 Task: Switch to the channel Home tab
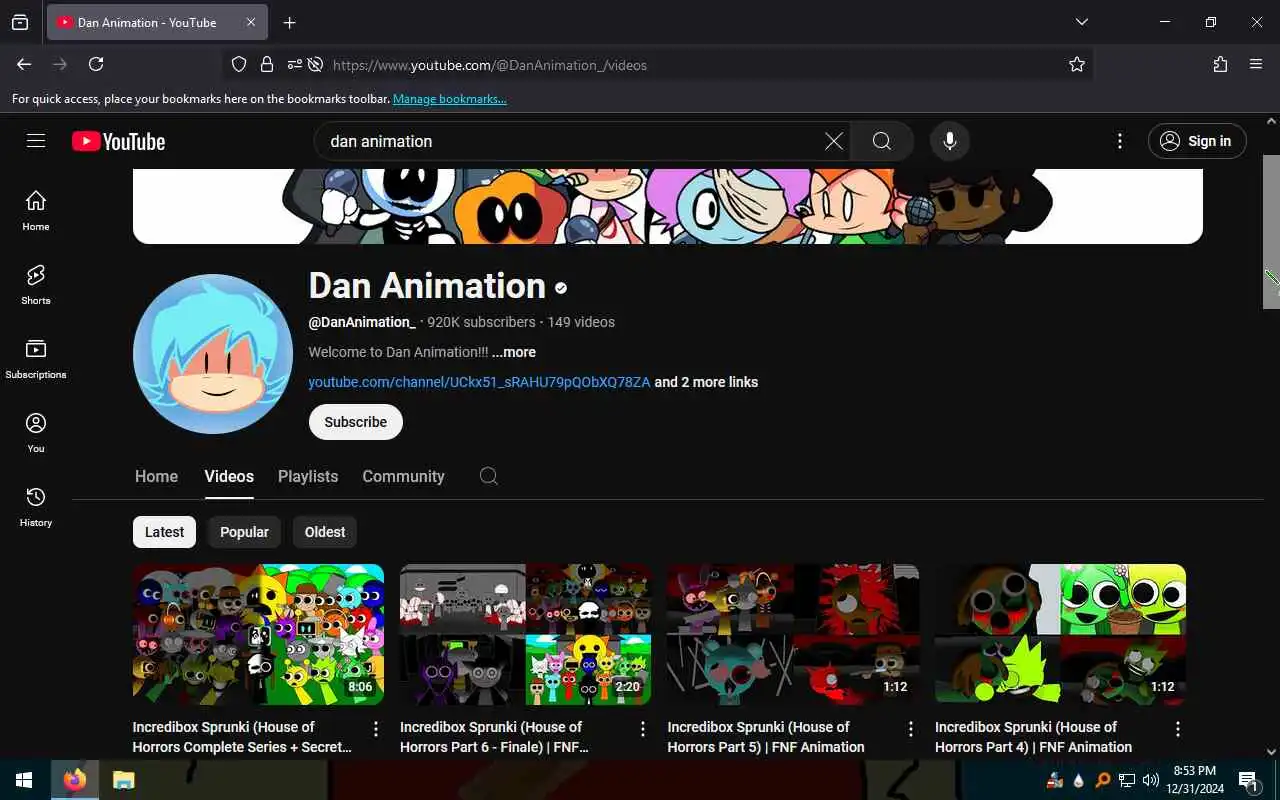tap(156, 476)
